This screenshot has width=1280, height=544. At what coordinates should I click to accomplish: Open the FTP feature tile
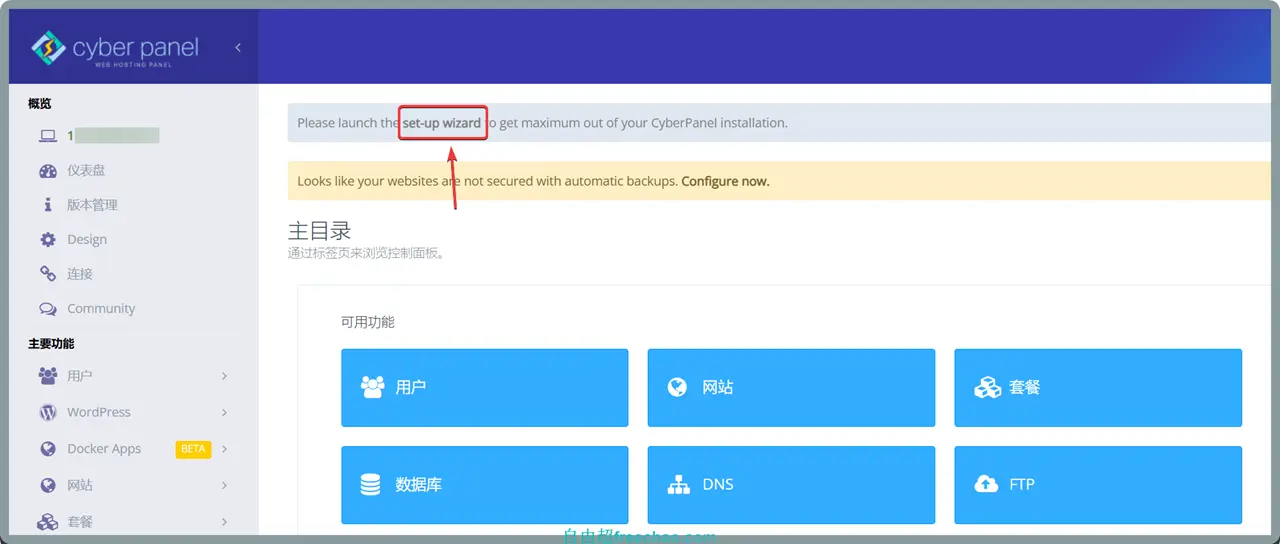point(1098,485)
